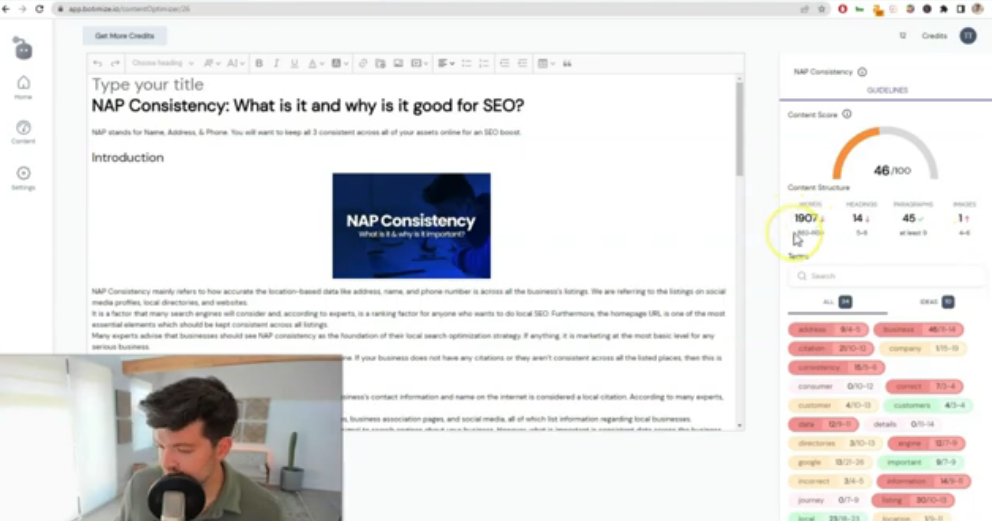The height and width of the screenshot is (521, 992).
Task: Click info icon next to NAP Consistency
Action: (862, 72)
